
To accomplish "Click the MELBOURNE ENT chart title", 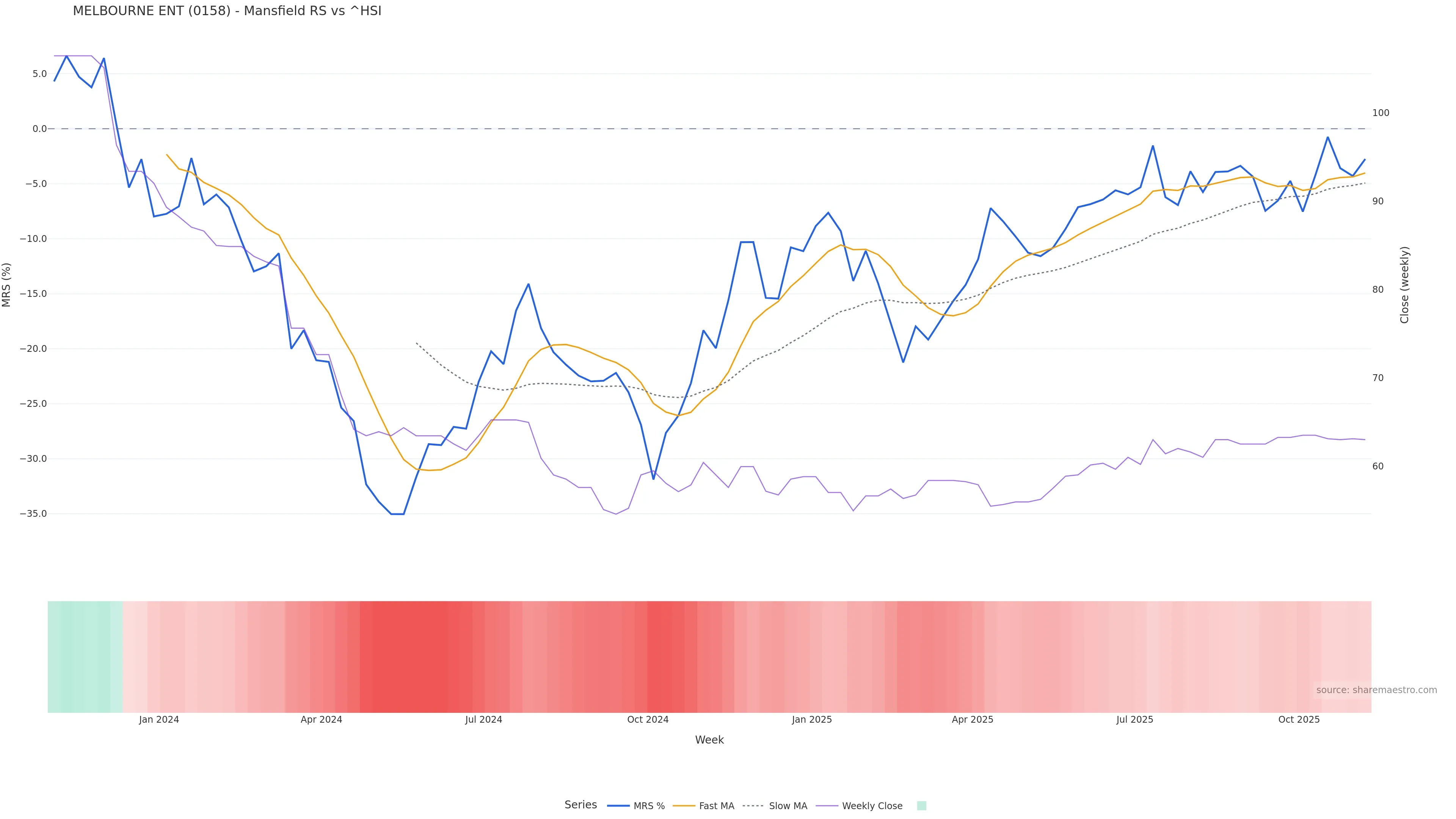I will pyautogui.click(x=227, y=11).
